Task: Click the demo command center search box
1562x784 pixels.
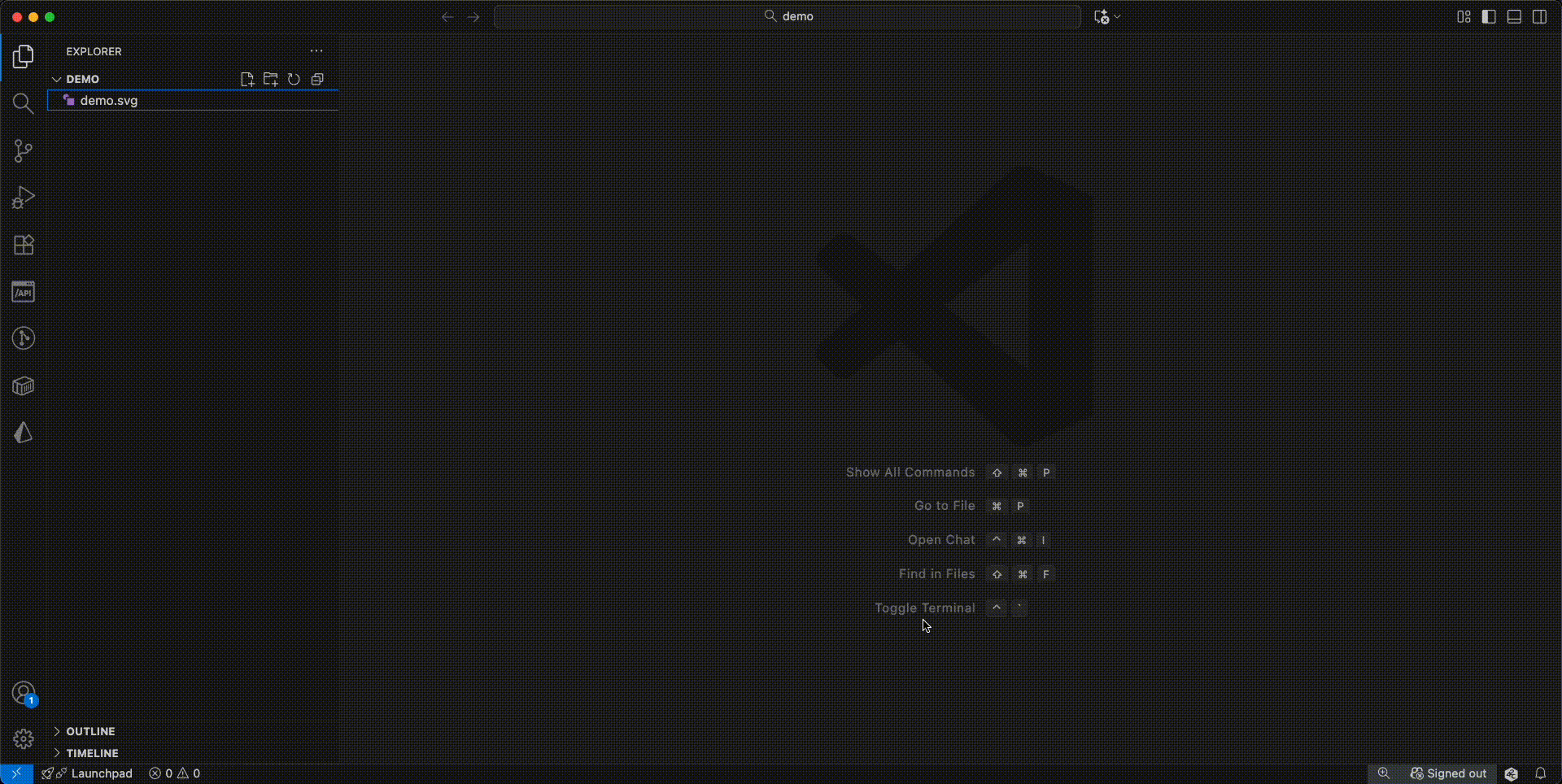Action: coord(788,16)
